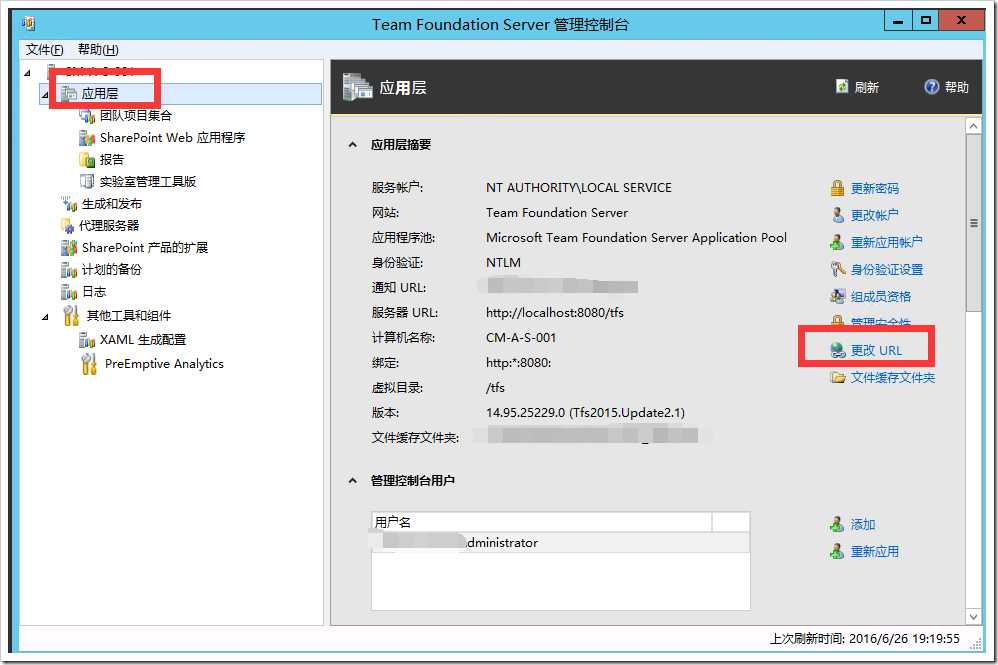Click the 更新密码 lock icon
This screenshot has height=665, width=998.
[x=838, y=188]
